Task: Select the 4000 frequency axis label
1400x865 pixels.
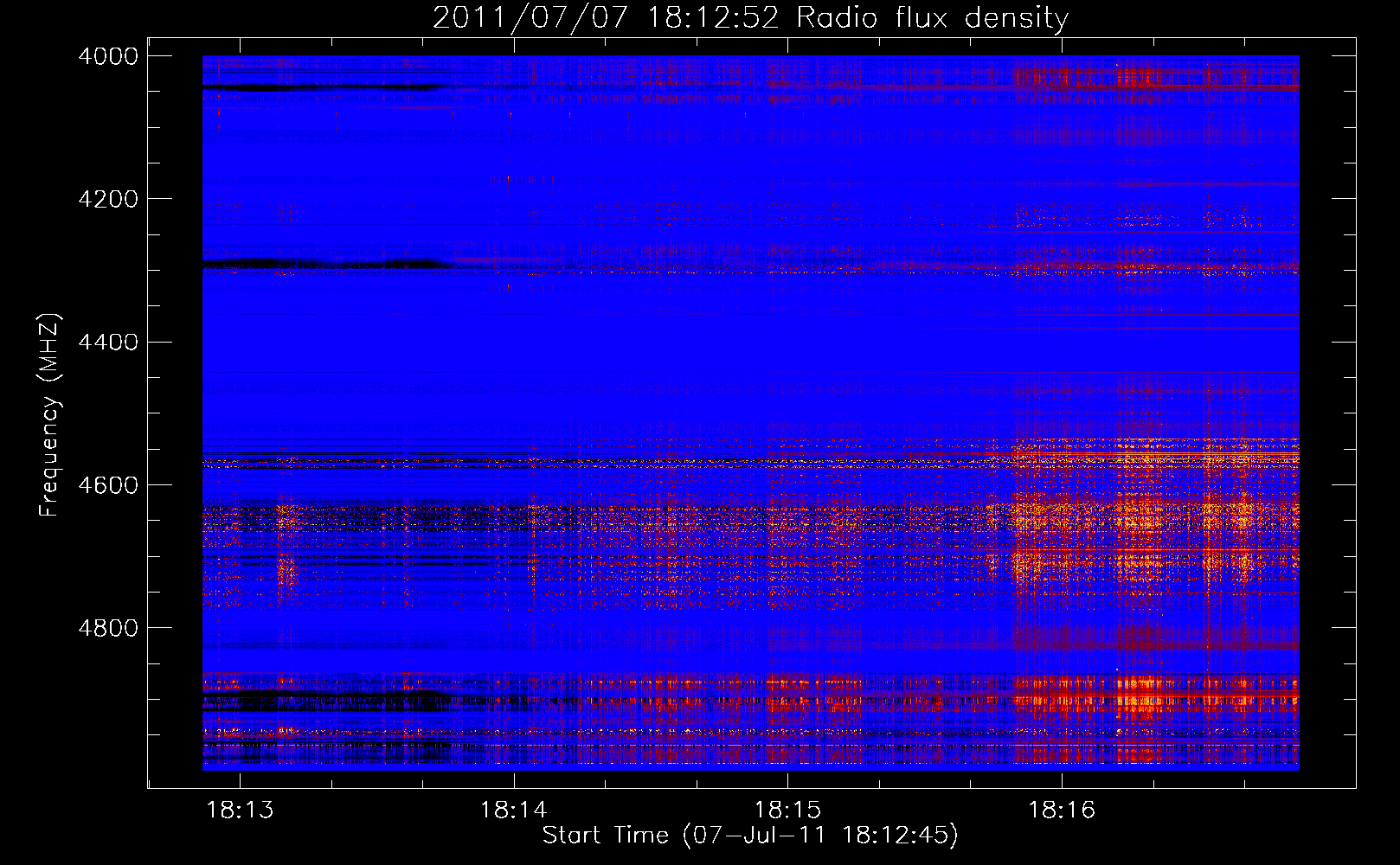Action: [x=108, y=56]
